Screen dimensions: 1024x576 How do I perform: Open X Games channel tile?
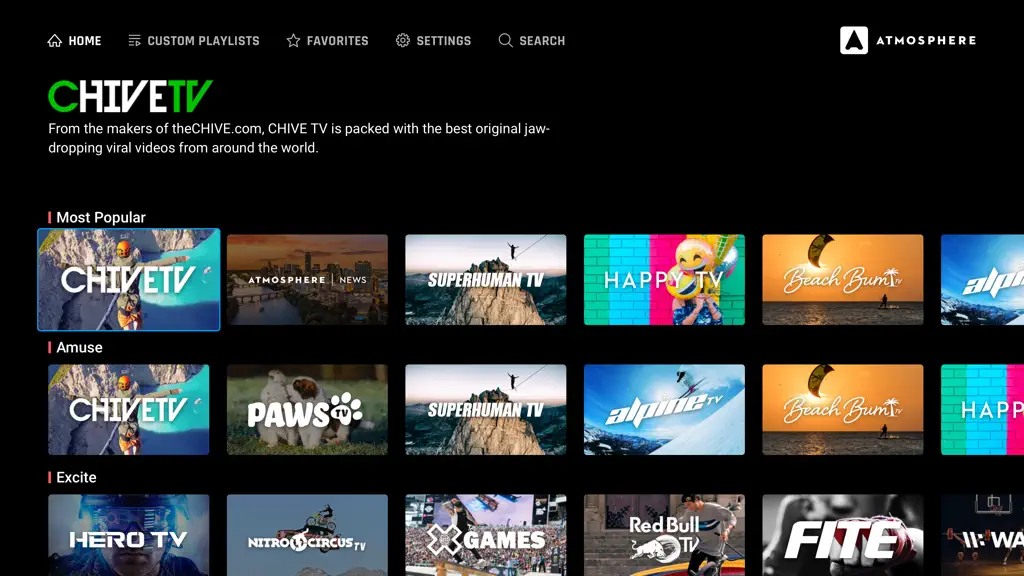(x=485, y=535)
